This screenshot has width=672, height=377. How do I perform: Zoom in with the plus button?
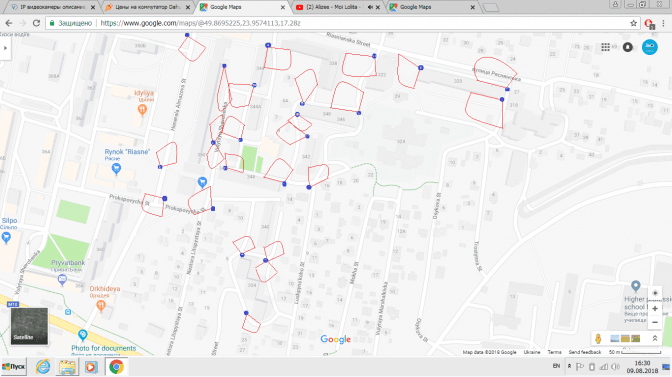click(655, 308)
